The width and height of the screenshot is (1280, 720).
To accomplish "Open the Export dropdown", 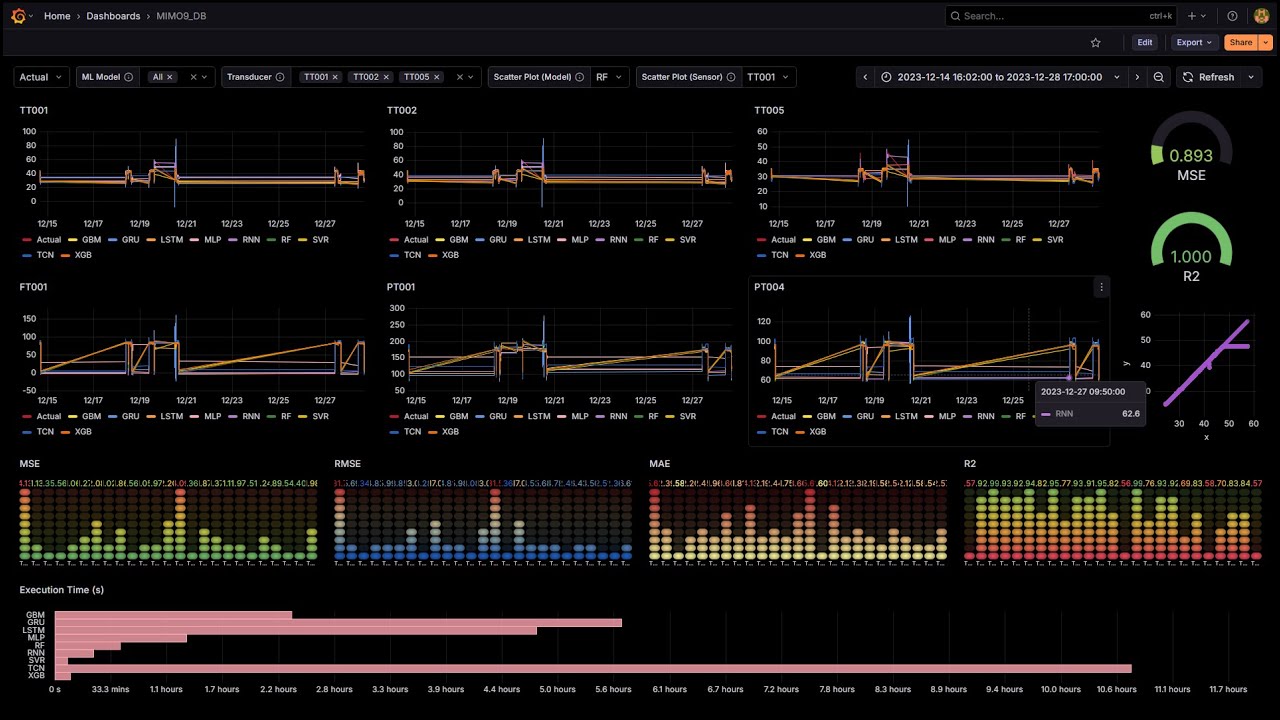I will [1195, 43].
